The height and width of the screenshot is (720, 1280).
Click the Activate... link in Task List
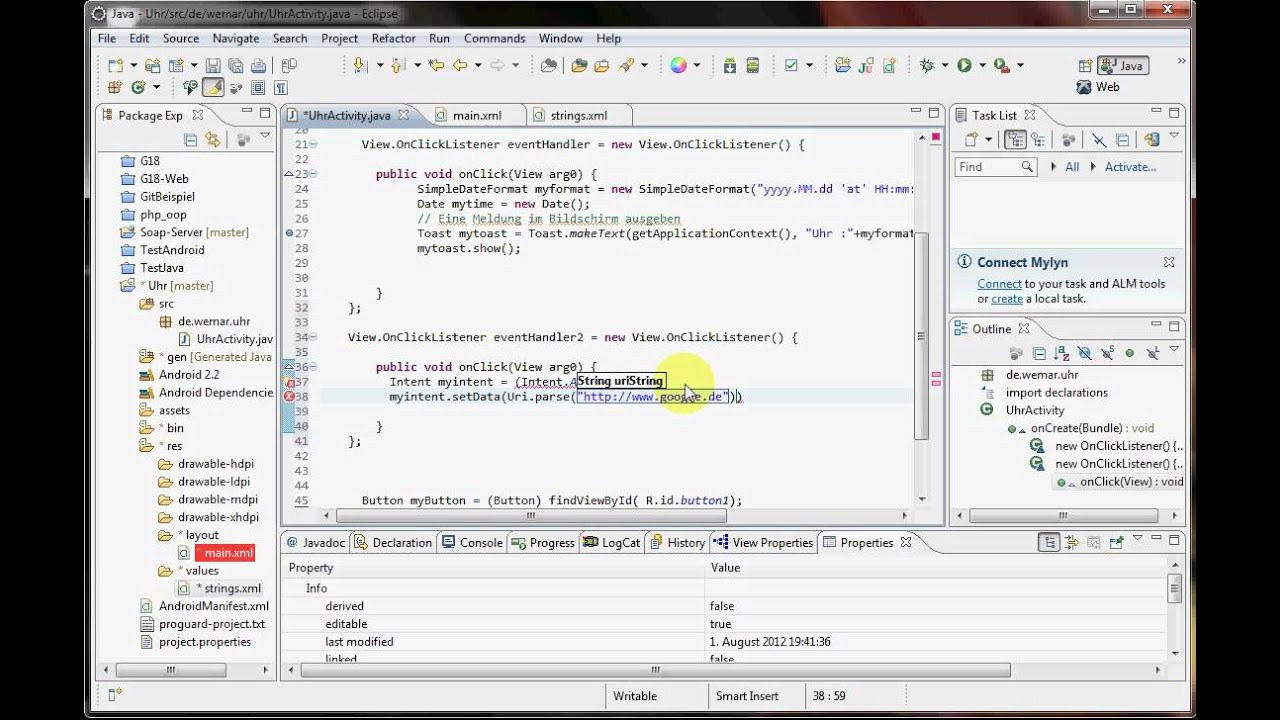tap(1130, 167)
